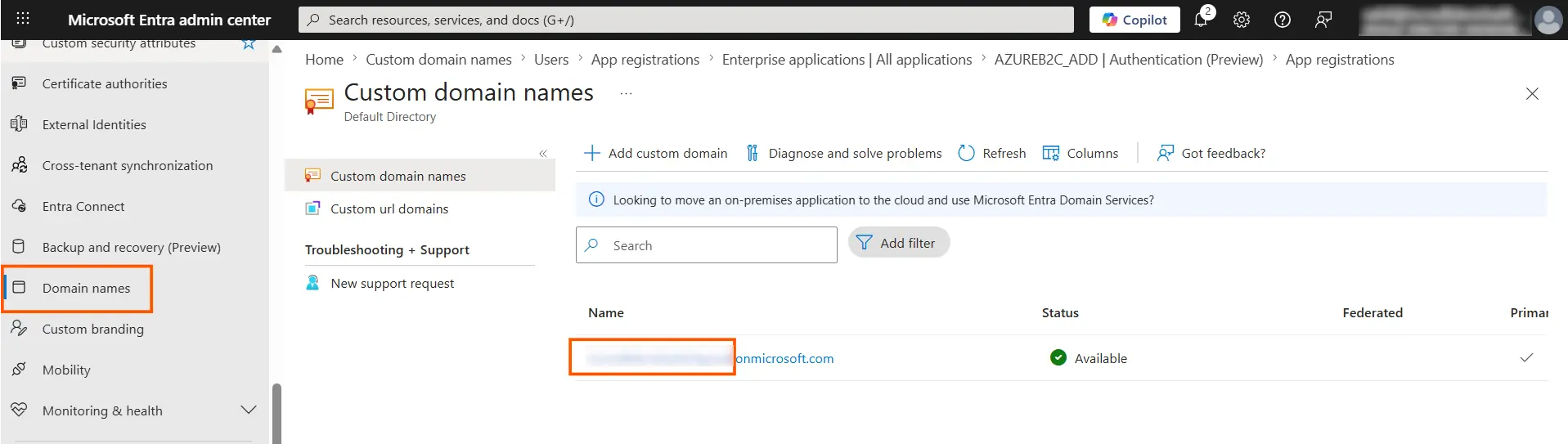Click Got feedback?
The width and height of the screenshot is (1568, 444).
click(x=1211, y=153)
